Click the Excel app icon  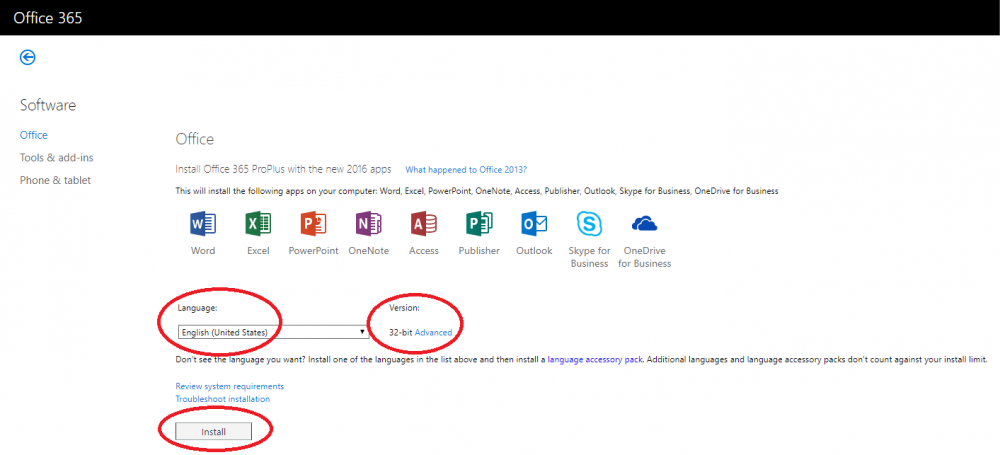[258, 224]
